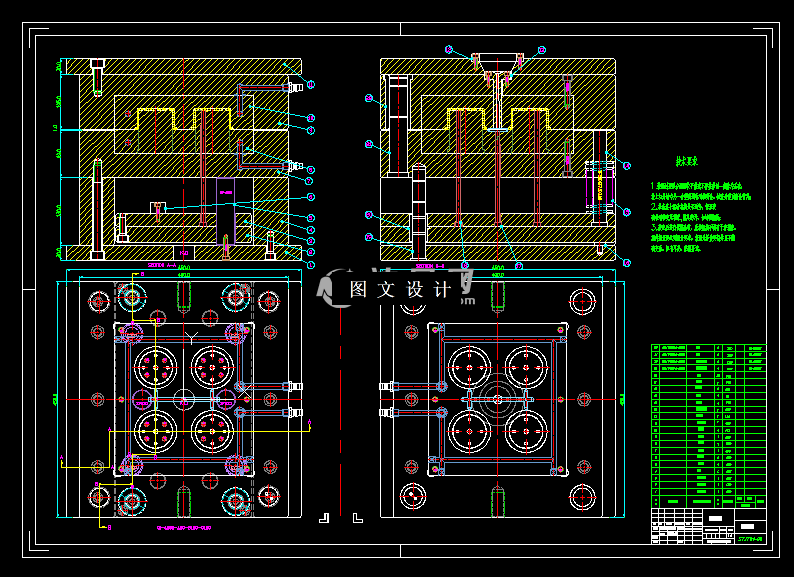Click upper water nipple in section A-A
This screenshot has width=794, height=577.
click(296, 88)
